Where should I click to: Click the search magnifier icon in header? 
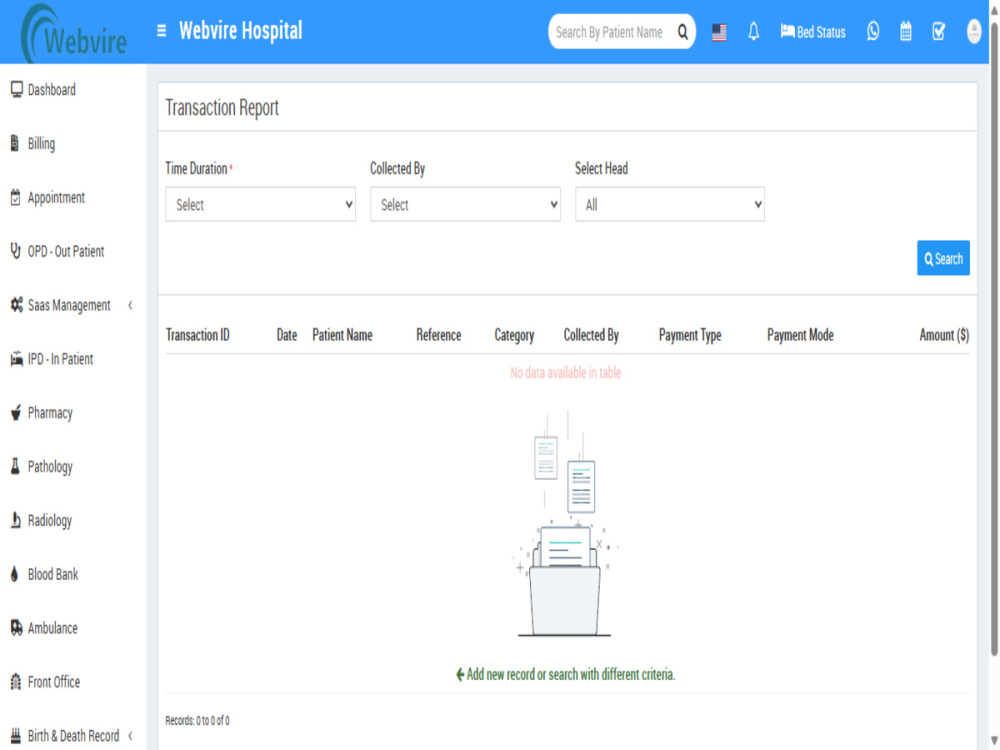pos(682,32)
